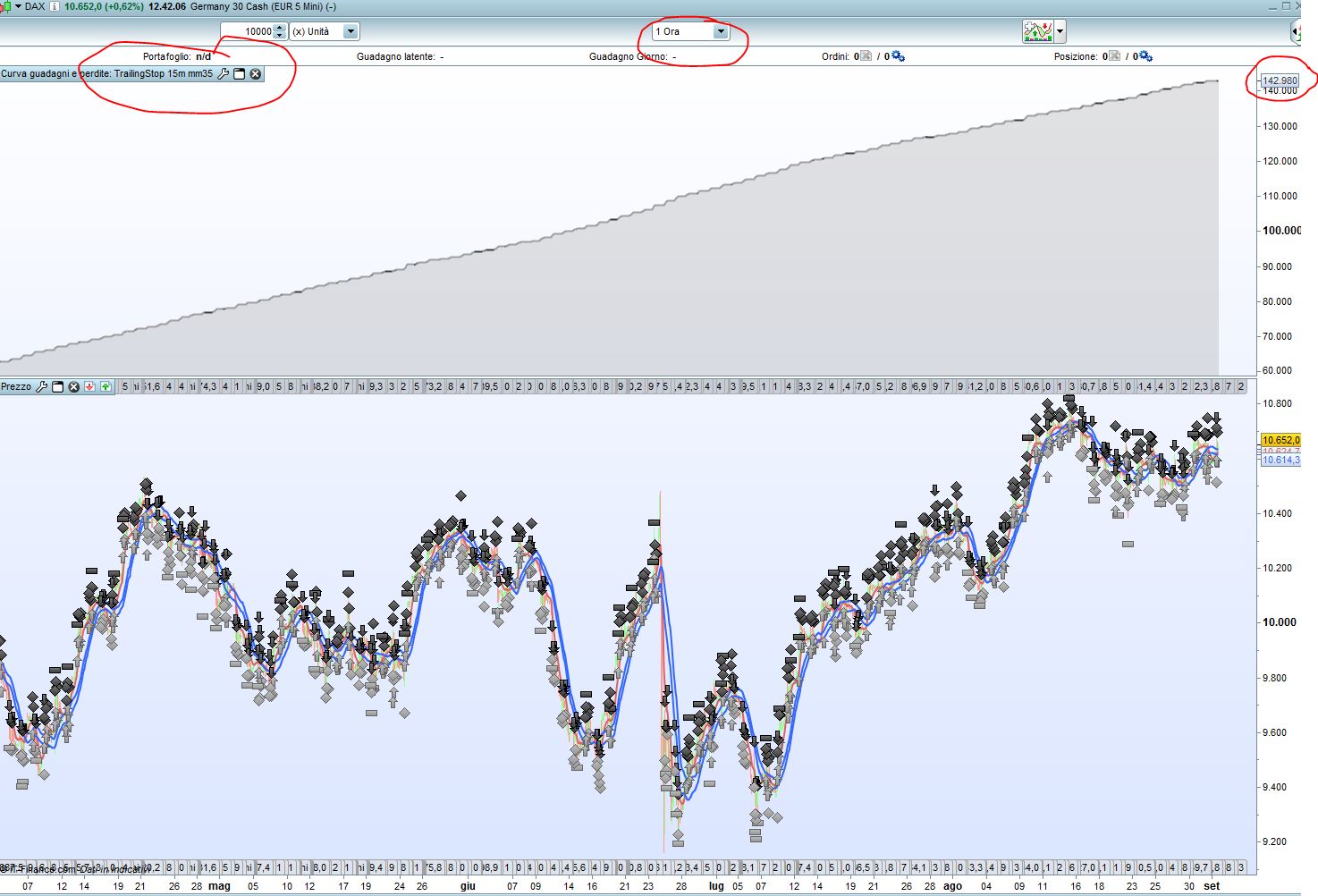This screenshot has width=1318, height=896.
Task: Expand the DAX instrument dropdown arrow
Action: [x=18, y=6]
